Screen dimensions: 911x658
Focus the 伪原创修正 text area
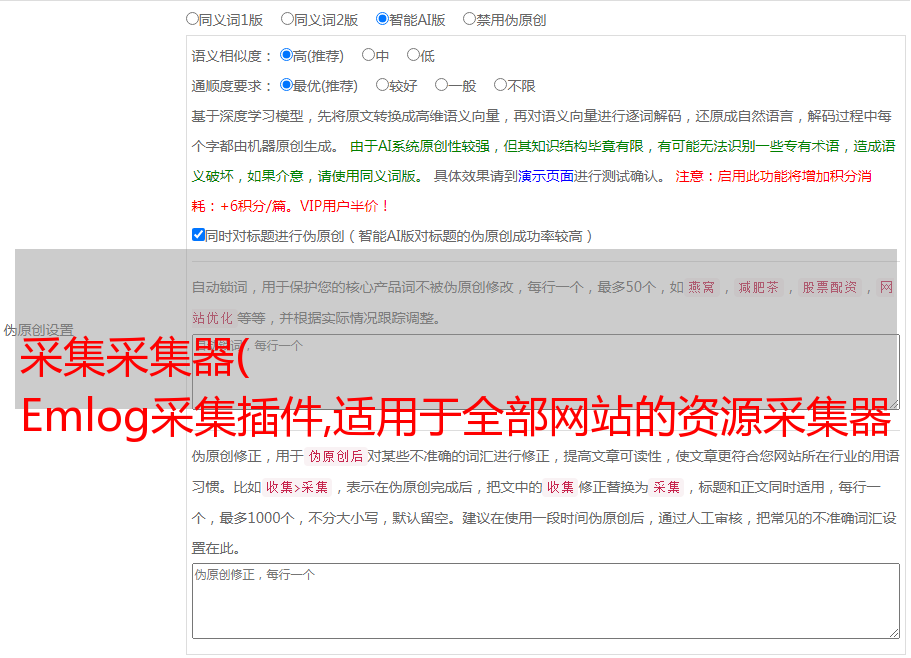coord(546,601)
